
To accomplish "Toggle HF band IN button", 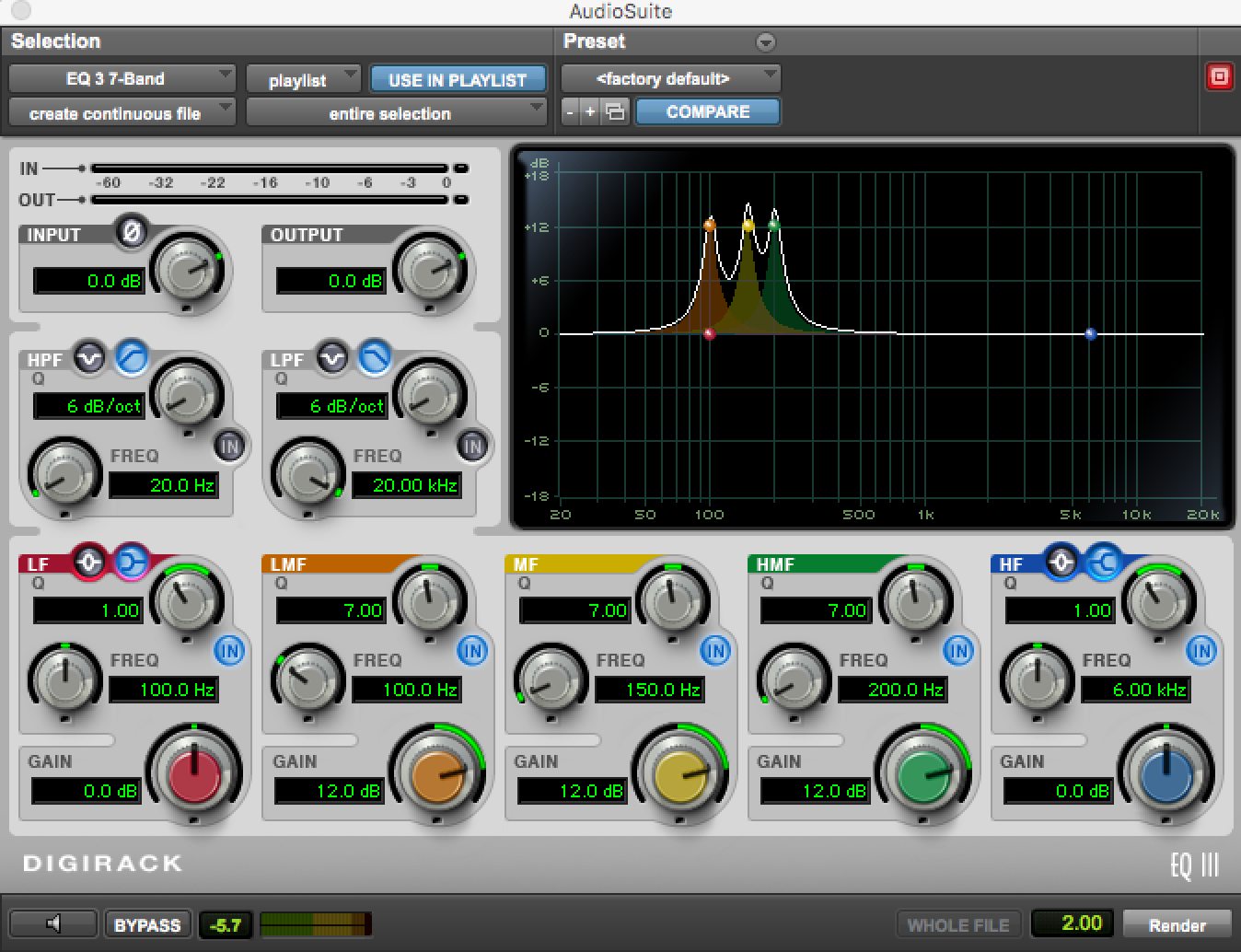I will click(x=1201, y=651).
